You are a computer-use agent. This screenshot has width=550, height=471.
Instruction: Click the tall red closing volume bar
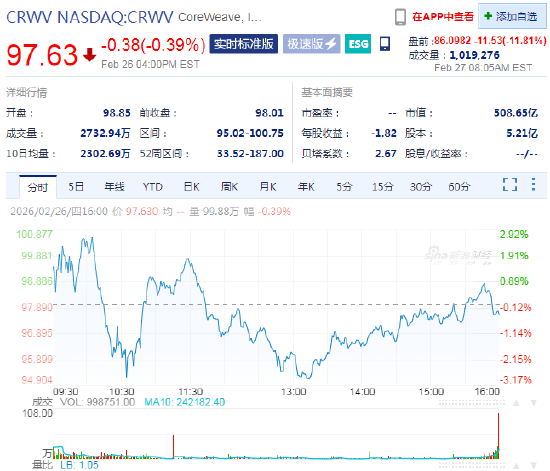tap(498, 436)
